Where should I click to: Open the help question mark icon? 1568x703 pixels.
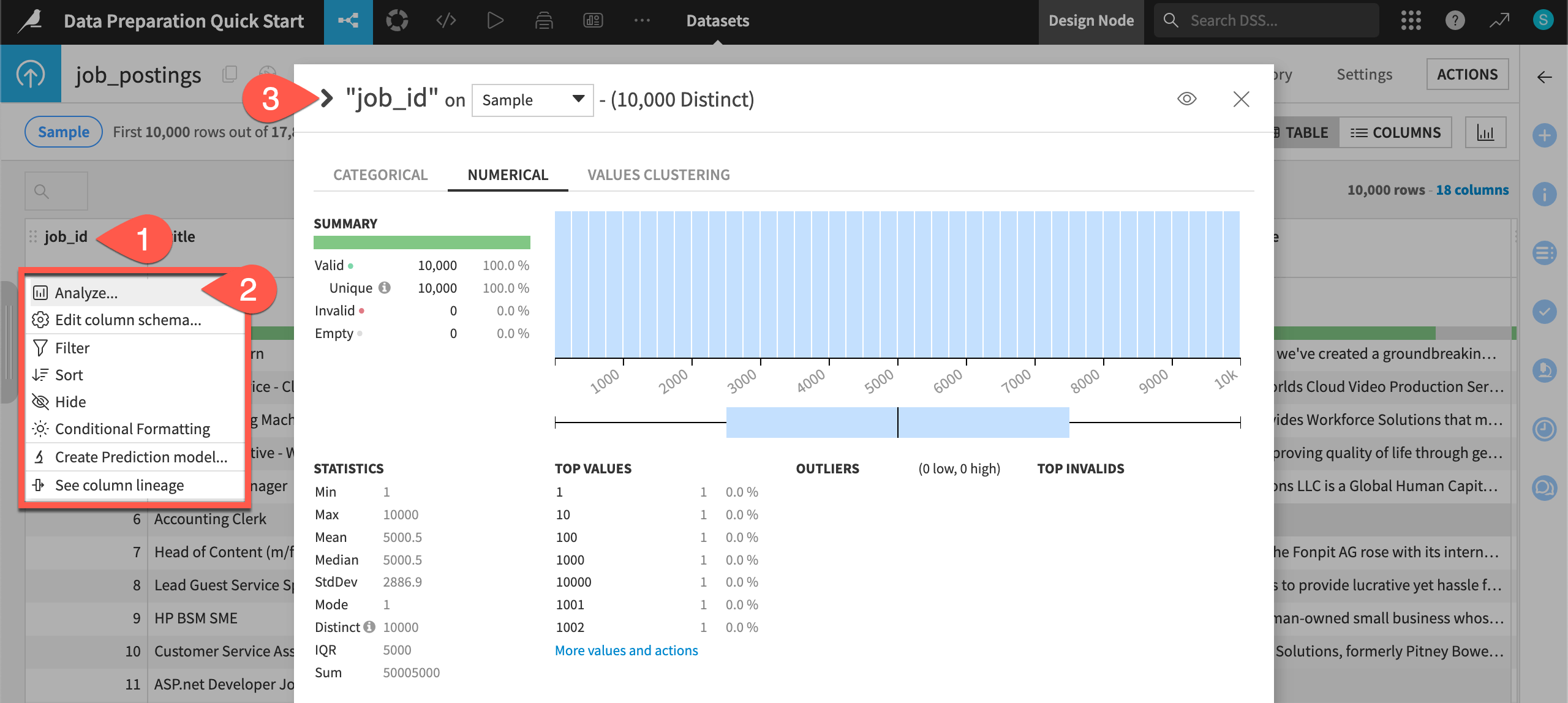1455,20
